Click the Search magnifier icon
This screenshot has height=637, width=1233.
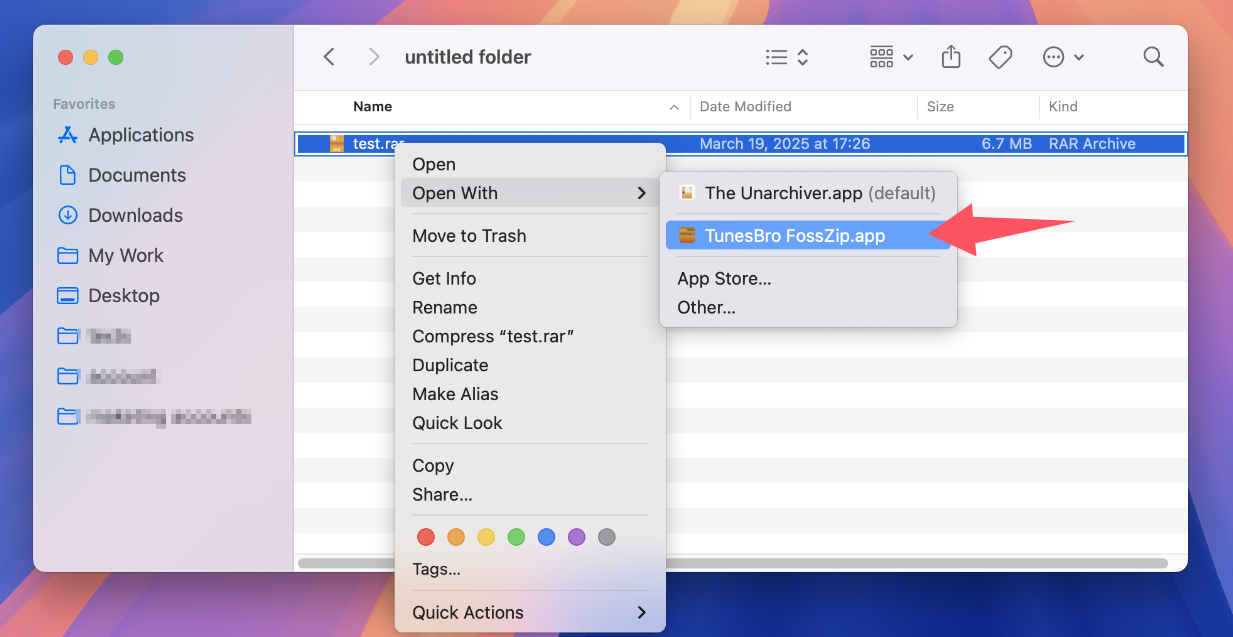[1153, 57]
